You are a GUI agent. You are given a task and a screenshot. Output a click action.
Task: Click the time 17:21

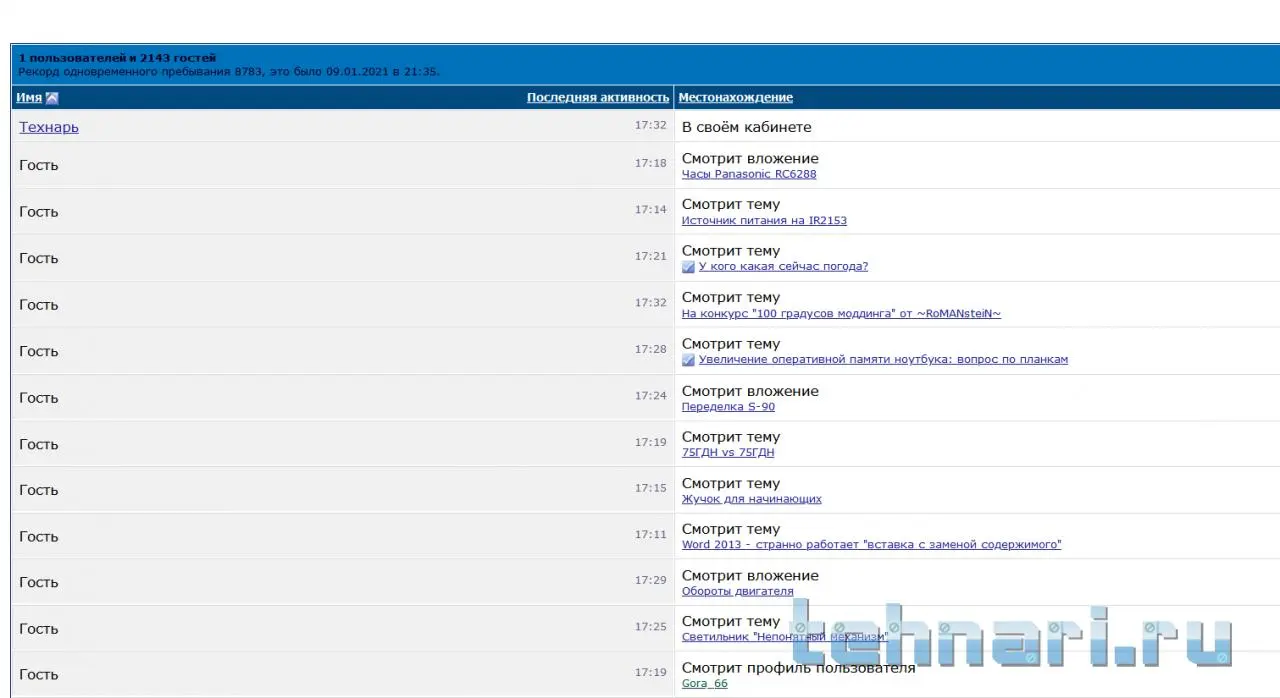pos(650,257)
